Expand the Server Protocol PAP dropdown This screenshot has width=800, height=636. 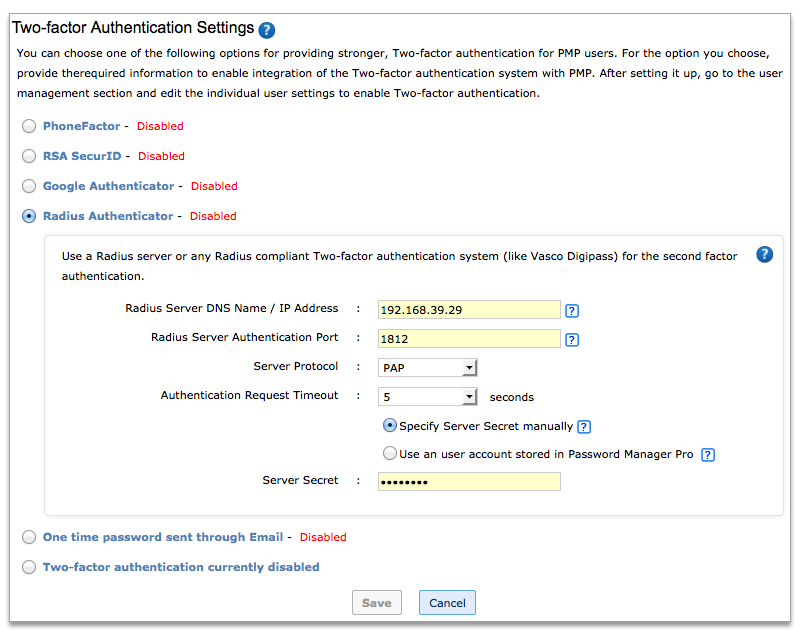coord(428,368)
